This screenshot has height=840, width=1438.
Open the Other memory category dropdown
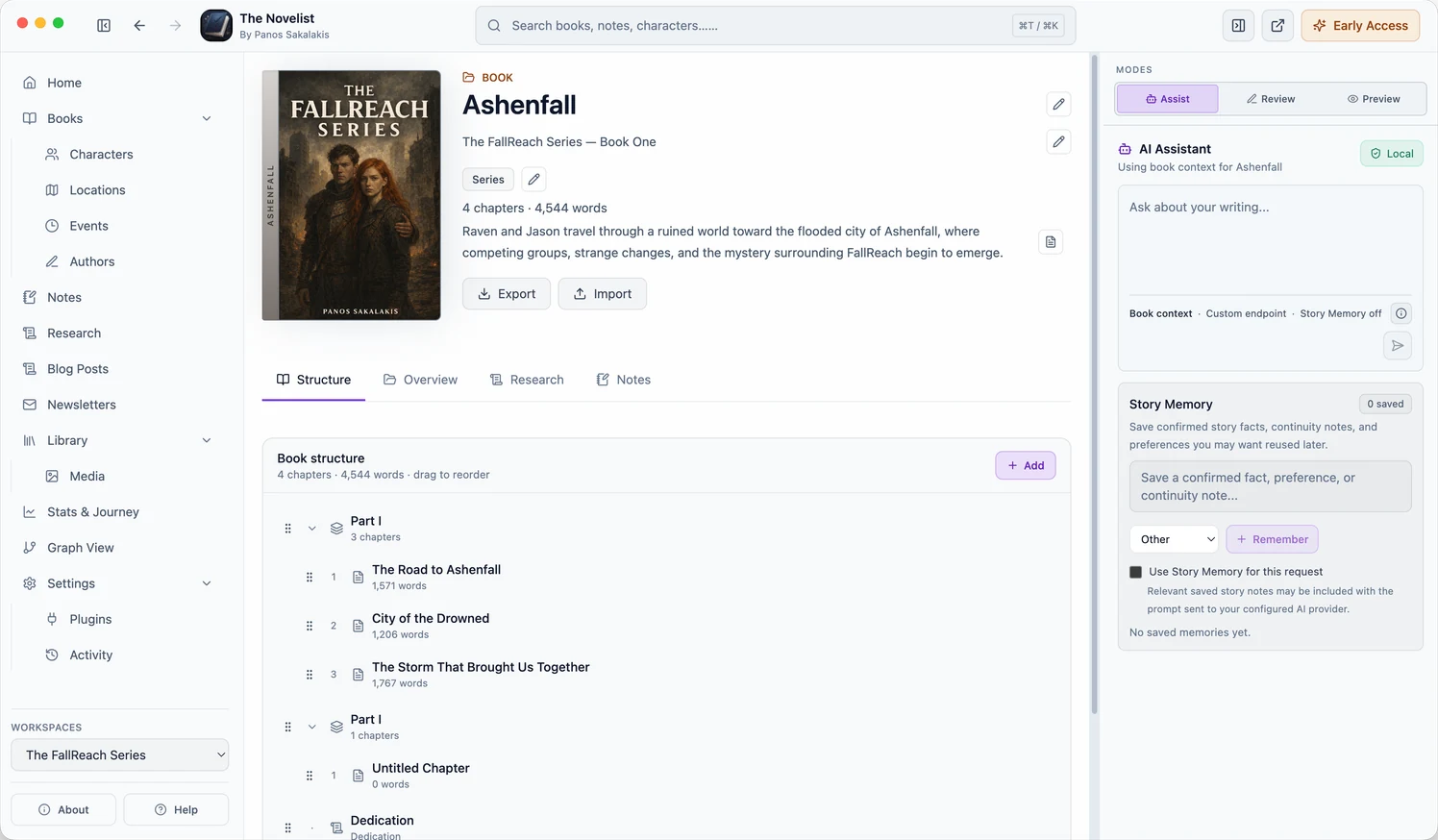[1174, 539]
